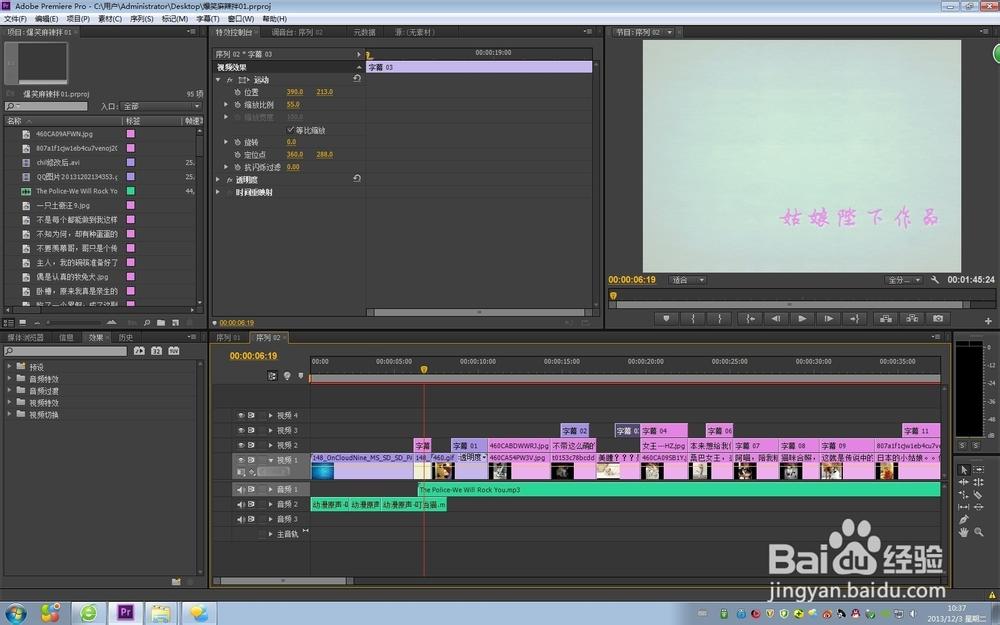Click the Find icon in the Project panel
The width and height of the screenshot is (1000, 625).
tap(146, 323)
